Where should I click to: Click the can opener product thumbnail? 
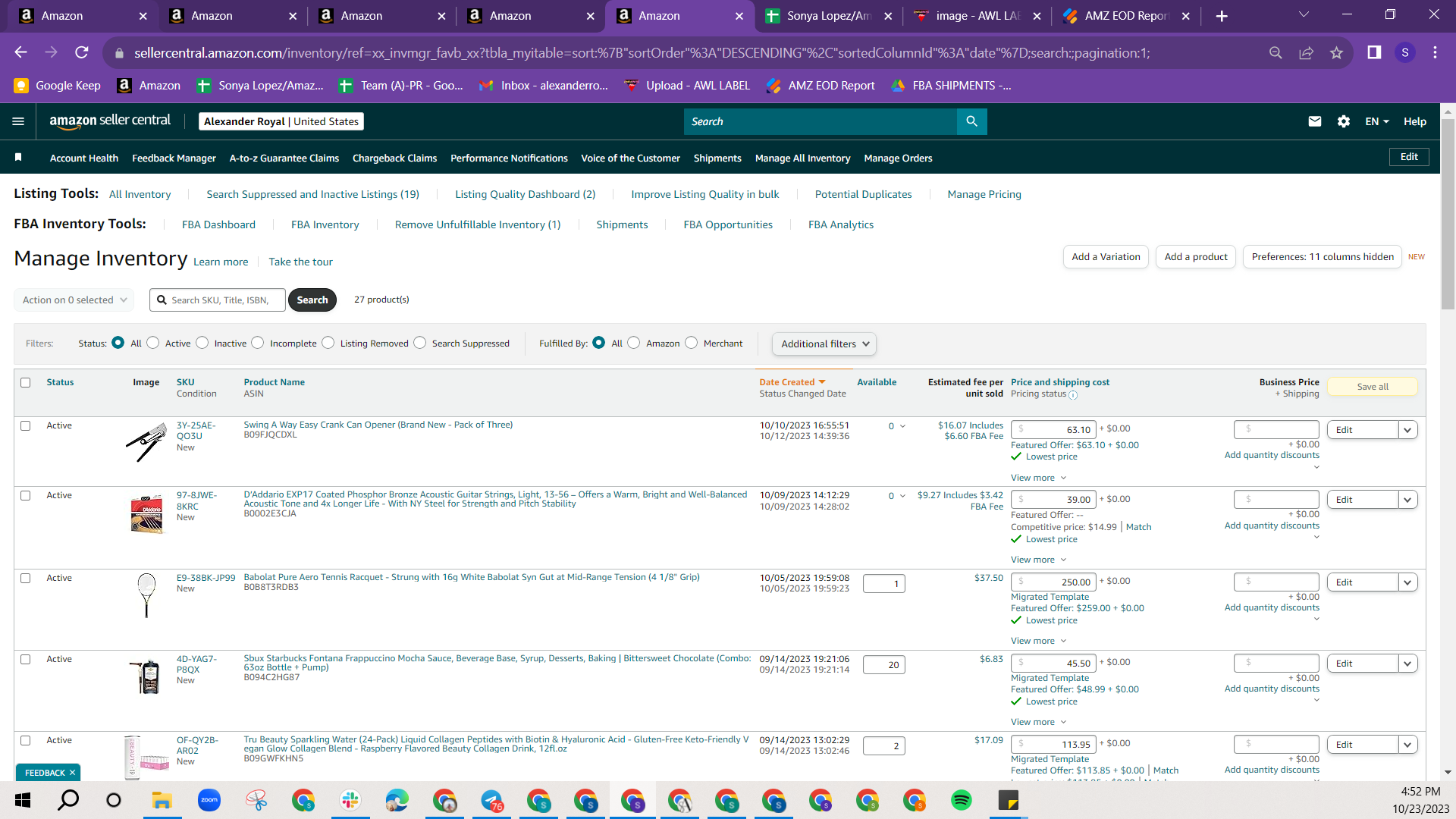click(x=146, y=442)
